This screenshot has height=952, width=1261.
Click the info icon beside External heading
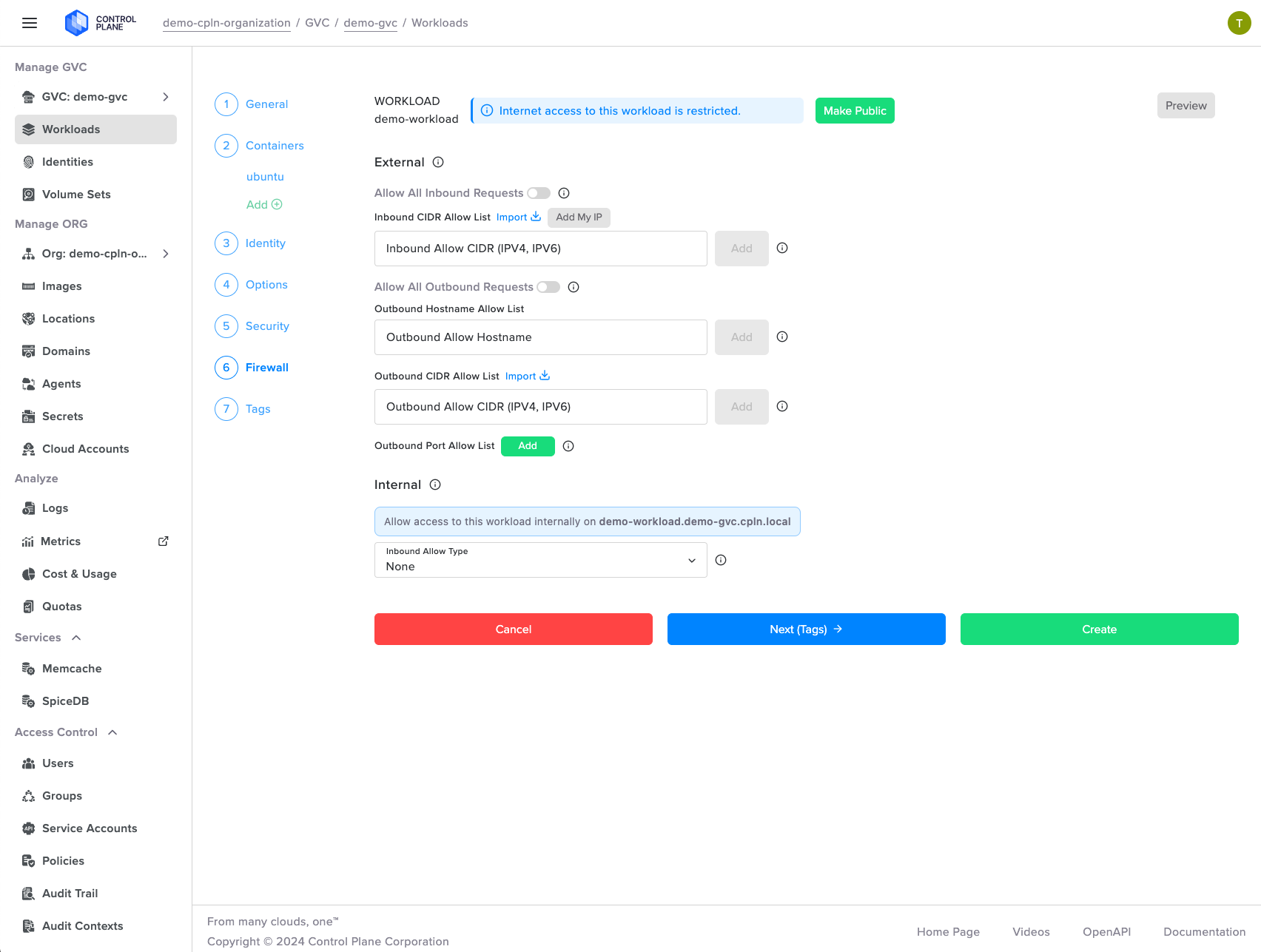point(437,162)
